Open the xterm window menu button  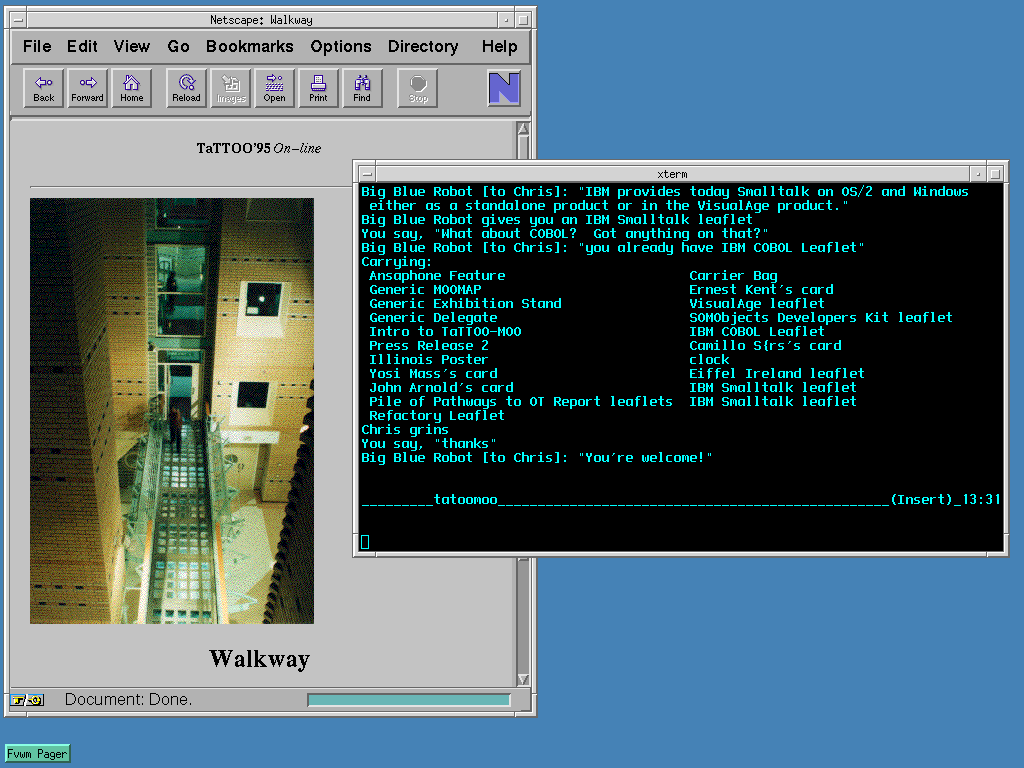point(368,174)
